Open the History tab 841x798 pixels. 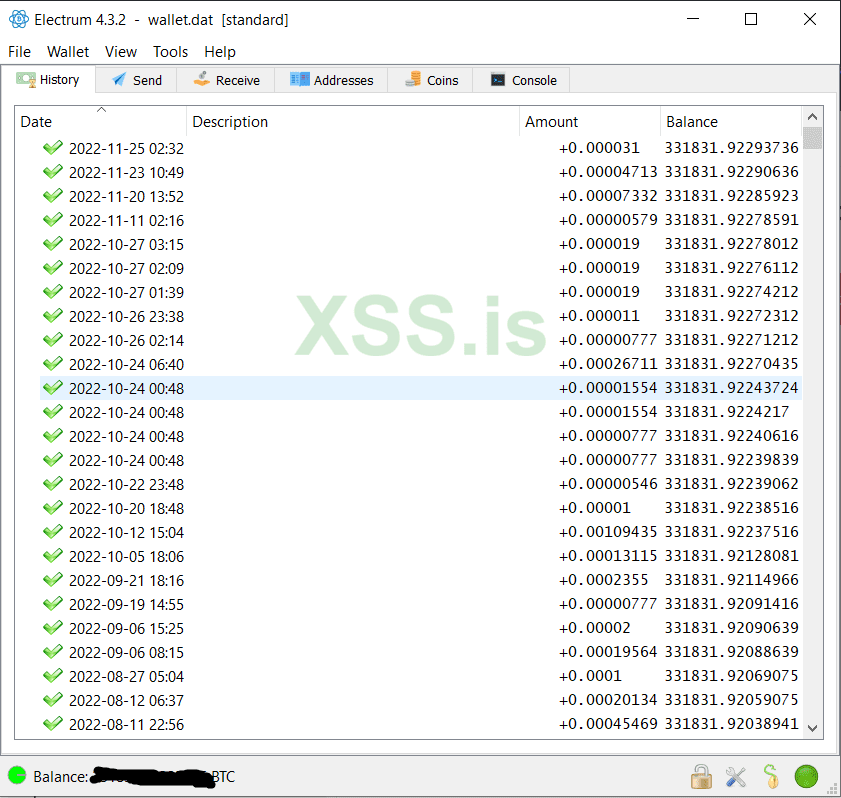point(48,80)
